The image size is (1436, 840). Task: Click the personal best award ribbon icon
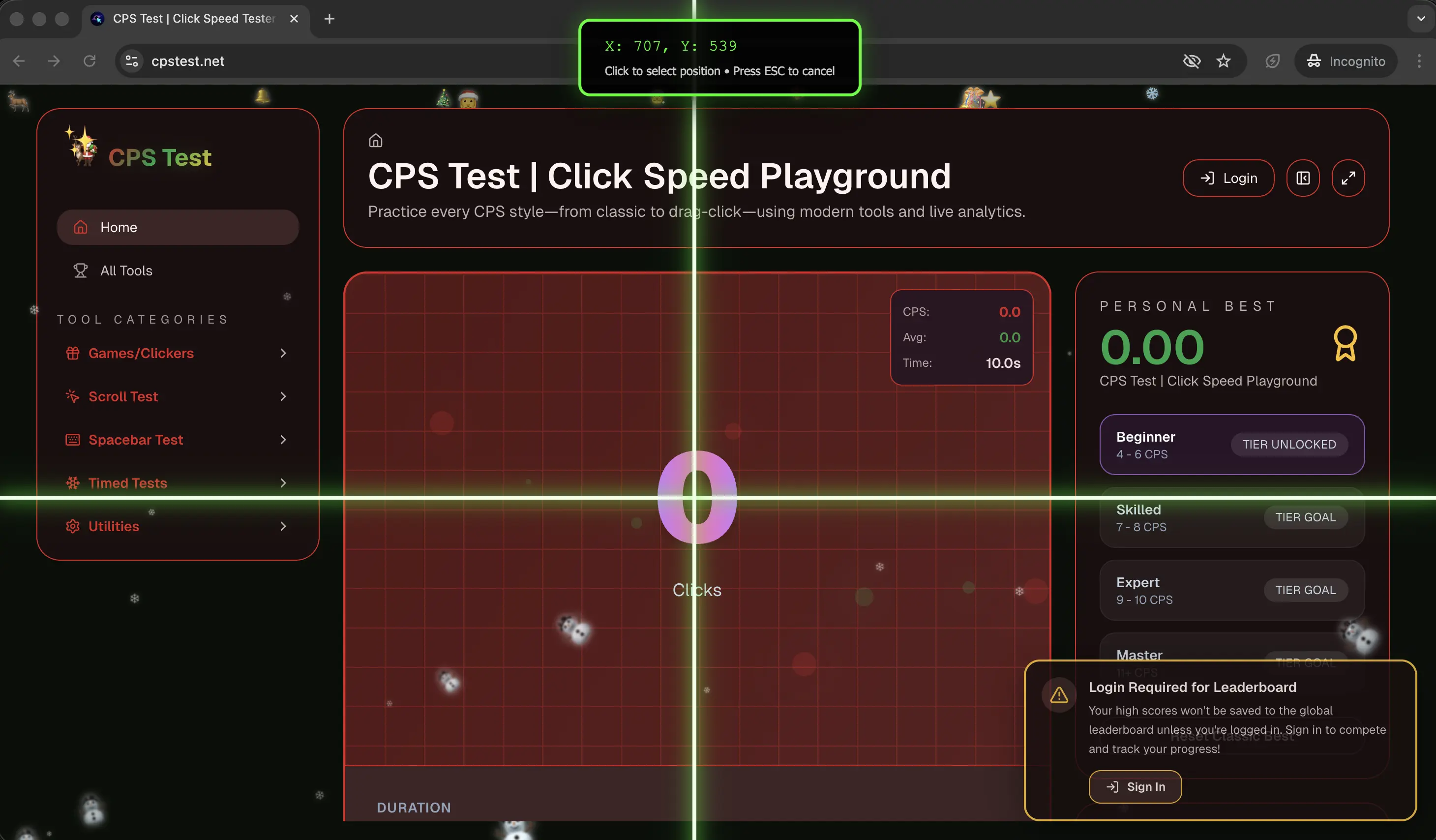pyautogui.click(x=1345, y=343)
